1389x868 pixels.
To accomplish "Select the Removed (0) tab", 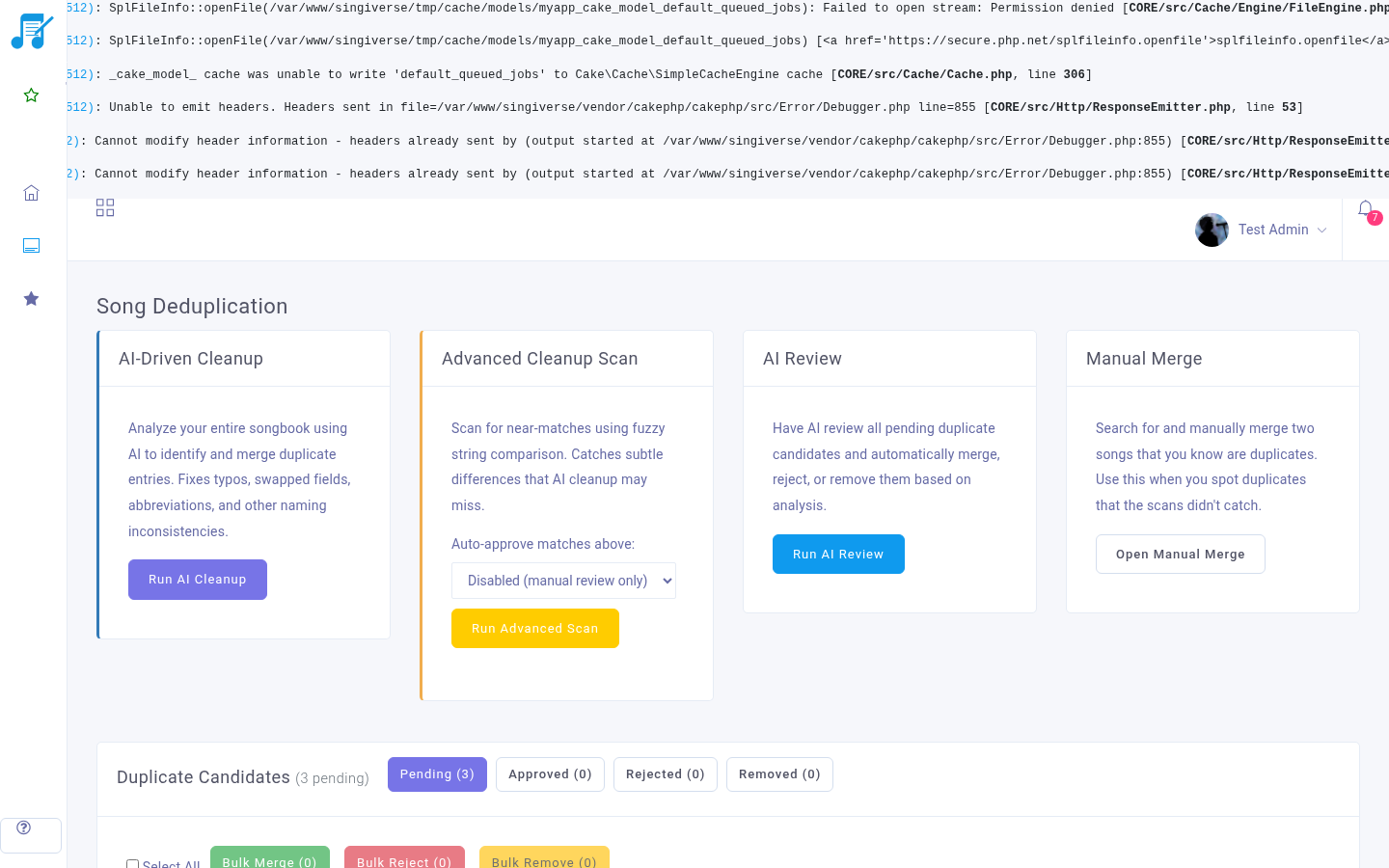I will point(779,774).
